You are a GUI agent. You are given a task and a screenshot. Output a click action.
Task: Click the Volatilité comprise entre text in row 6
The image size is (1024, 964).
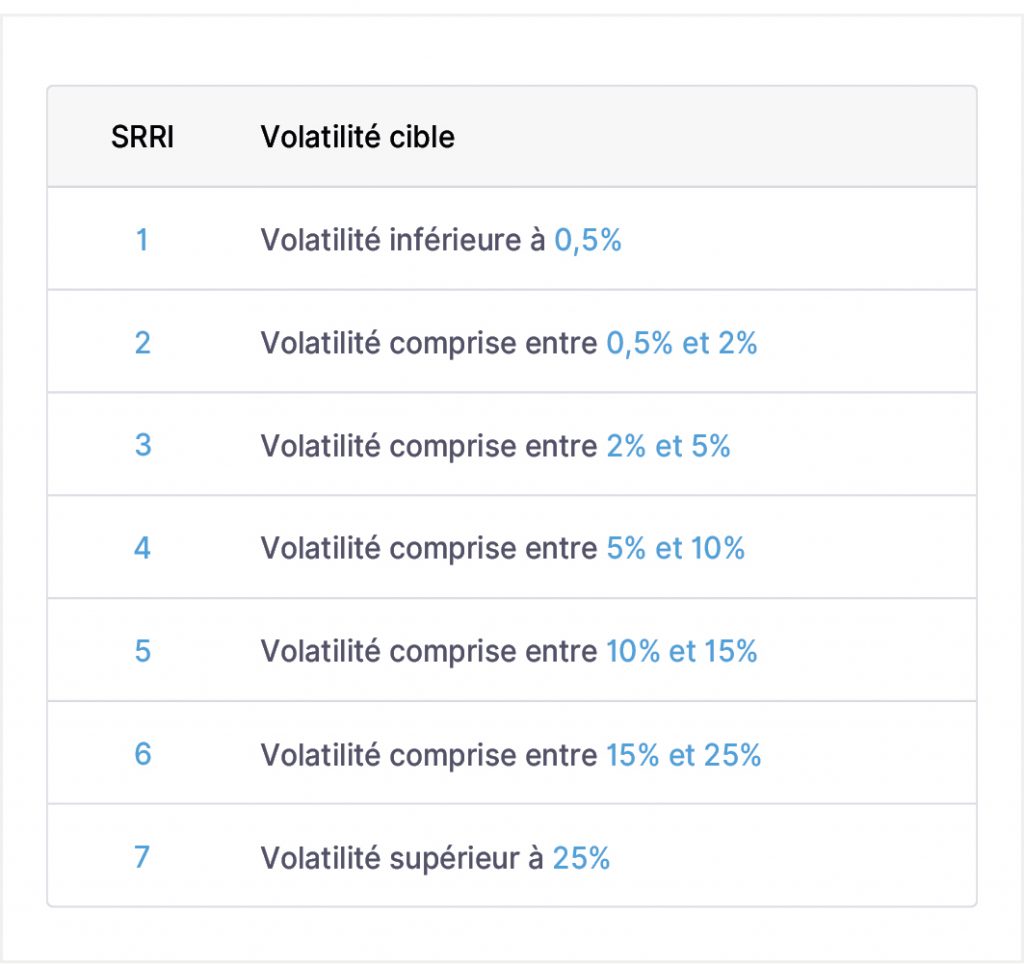pyautogui.click(x=429, y=755)
